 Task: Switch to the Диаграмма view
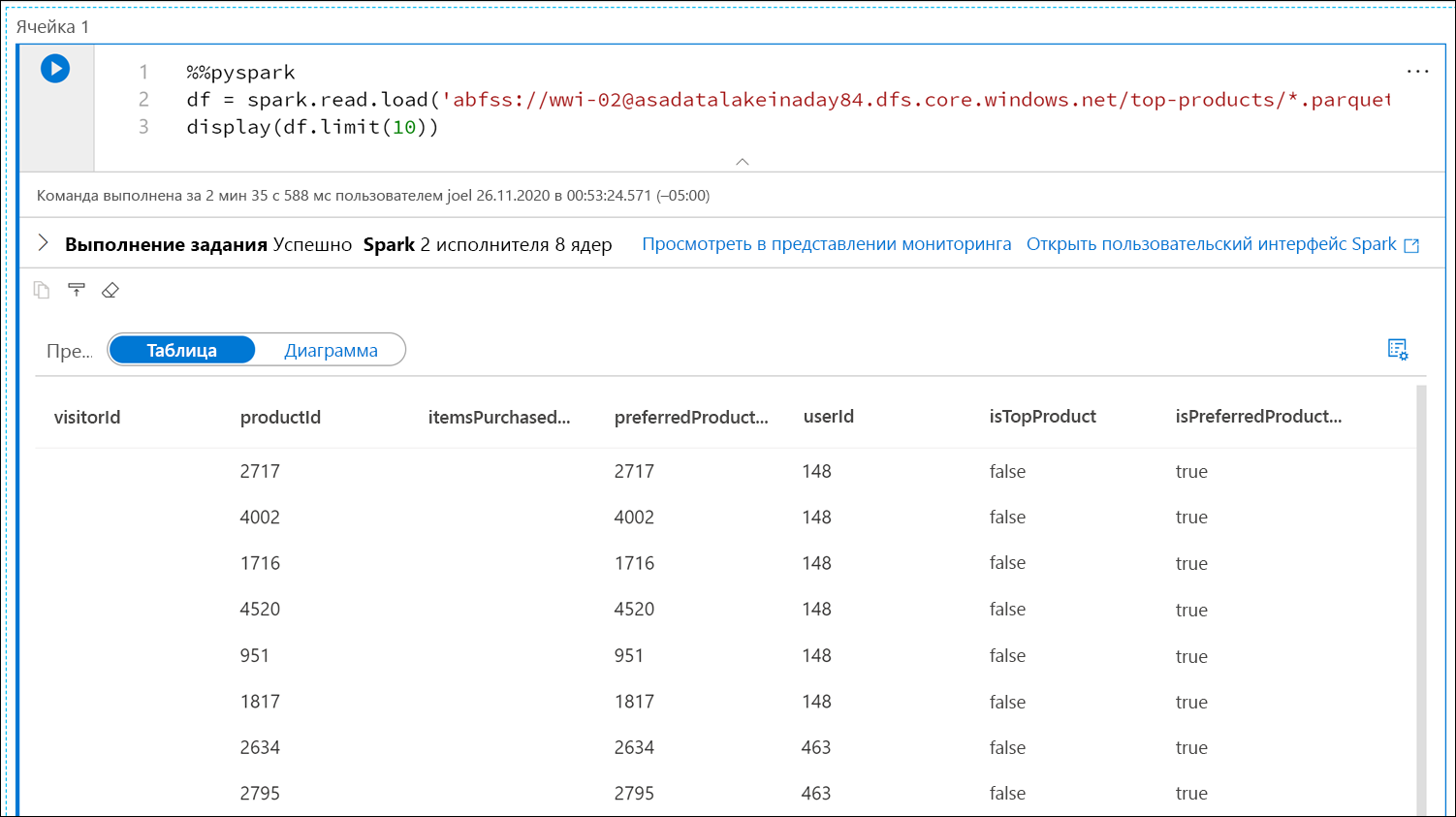(x=331, y=350)
